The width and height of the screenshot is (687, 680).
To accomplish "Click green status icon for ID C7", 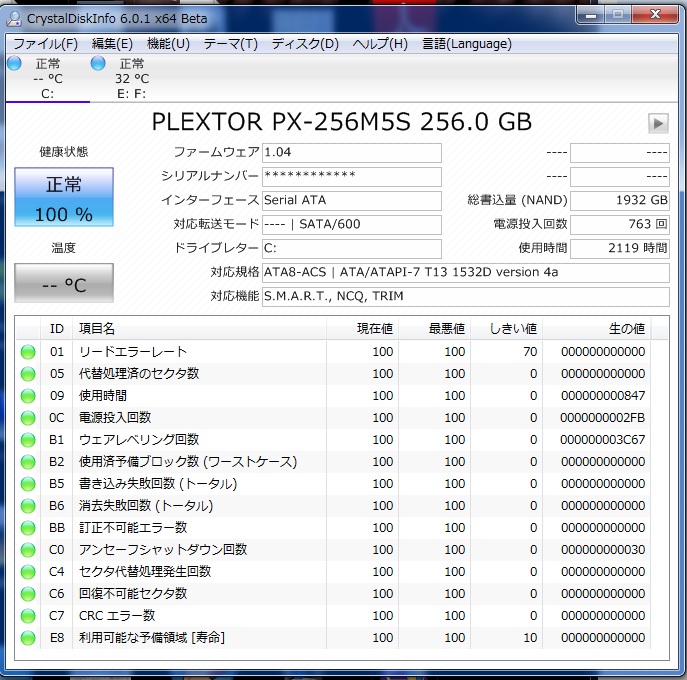I will [x=28, y=616].
